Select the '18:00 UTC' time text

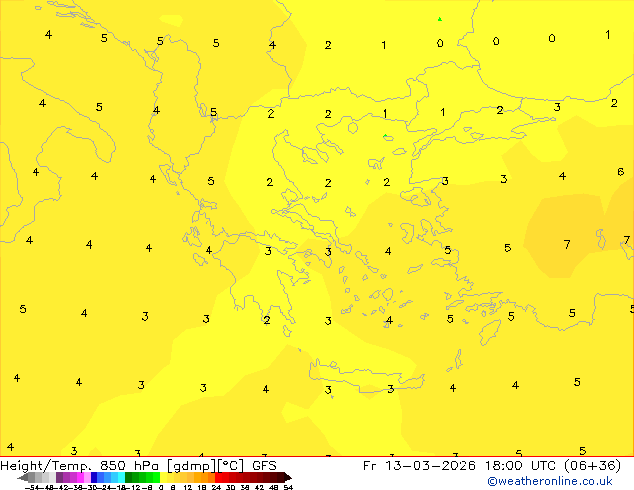click(x=521, y=466)
